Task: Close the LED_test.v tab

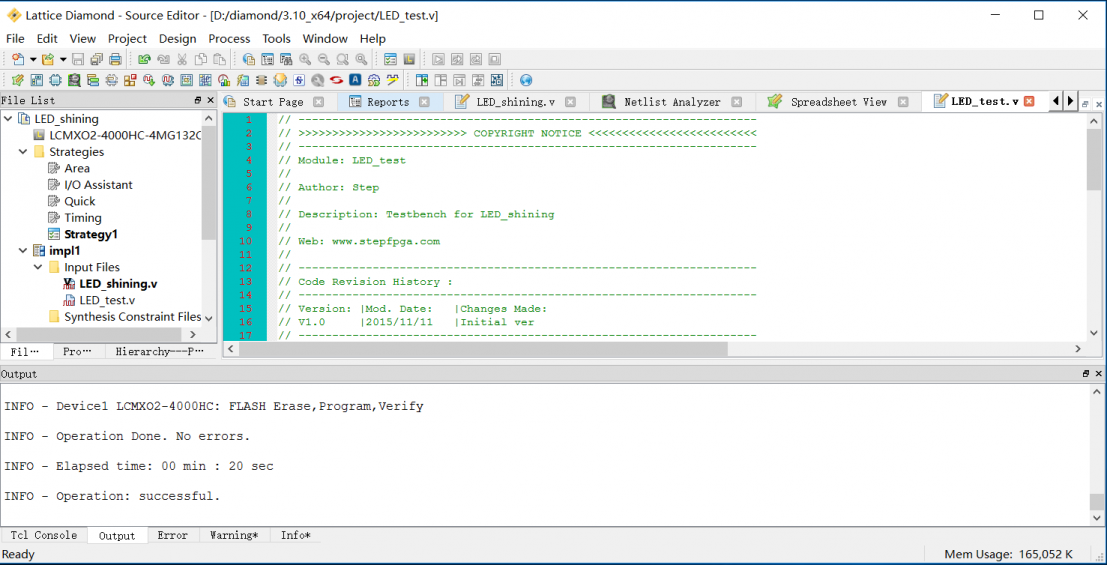Action: 1029,101
